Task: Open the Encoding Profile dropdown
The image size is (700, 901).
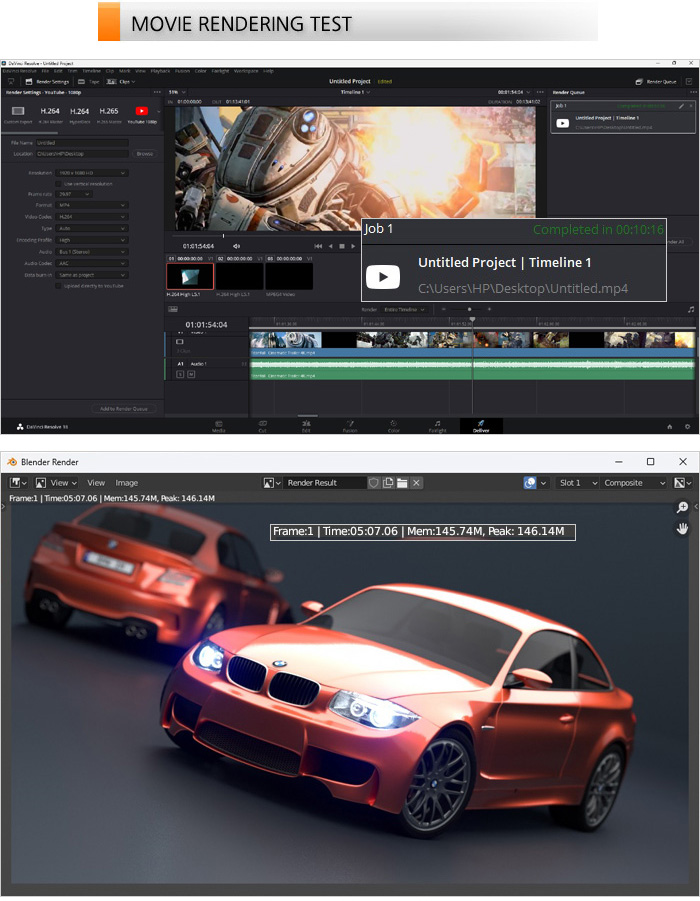Action: tap(92, 240)
